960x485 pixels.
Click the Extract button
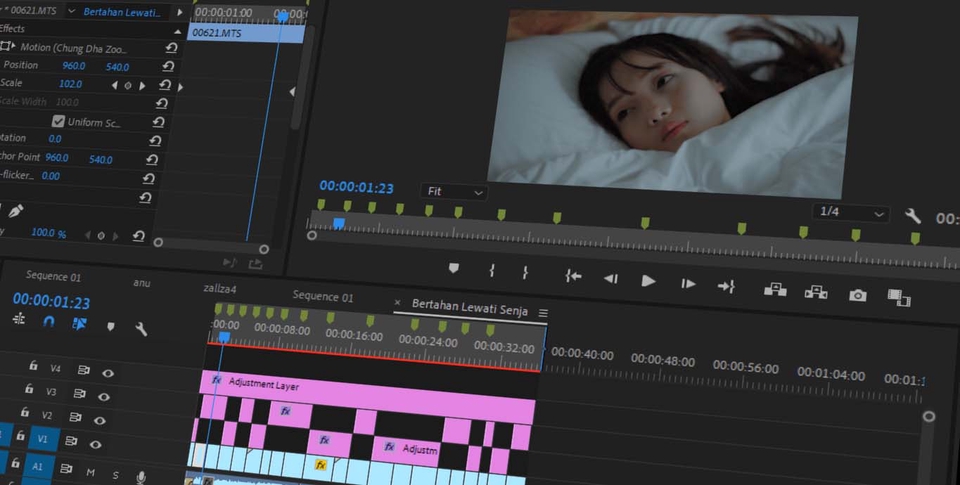pos(816,292)
